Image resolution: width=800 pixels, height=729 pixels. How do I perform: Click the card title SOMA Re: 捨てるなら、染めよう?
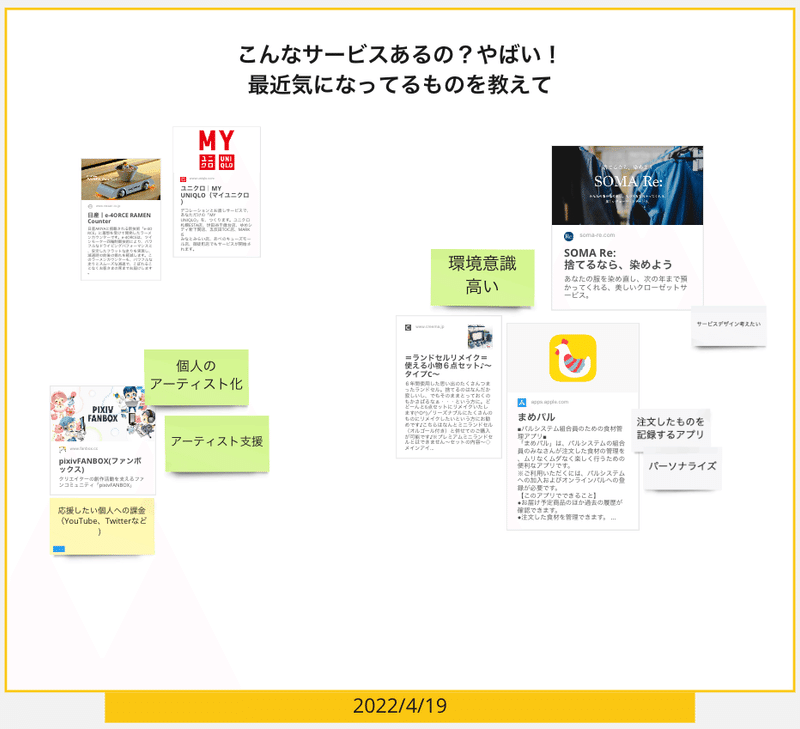[618, 259]
